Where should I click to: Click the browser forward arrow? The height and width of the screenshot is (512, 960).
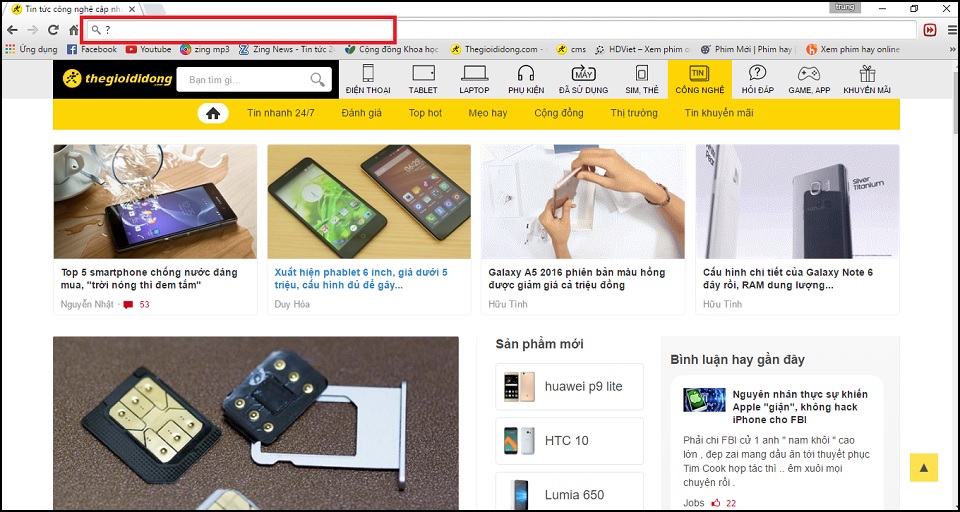click(x=32, y=29)
